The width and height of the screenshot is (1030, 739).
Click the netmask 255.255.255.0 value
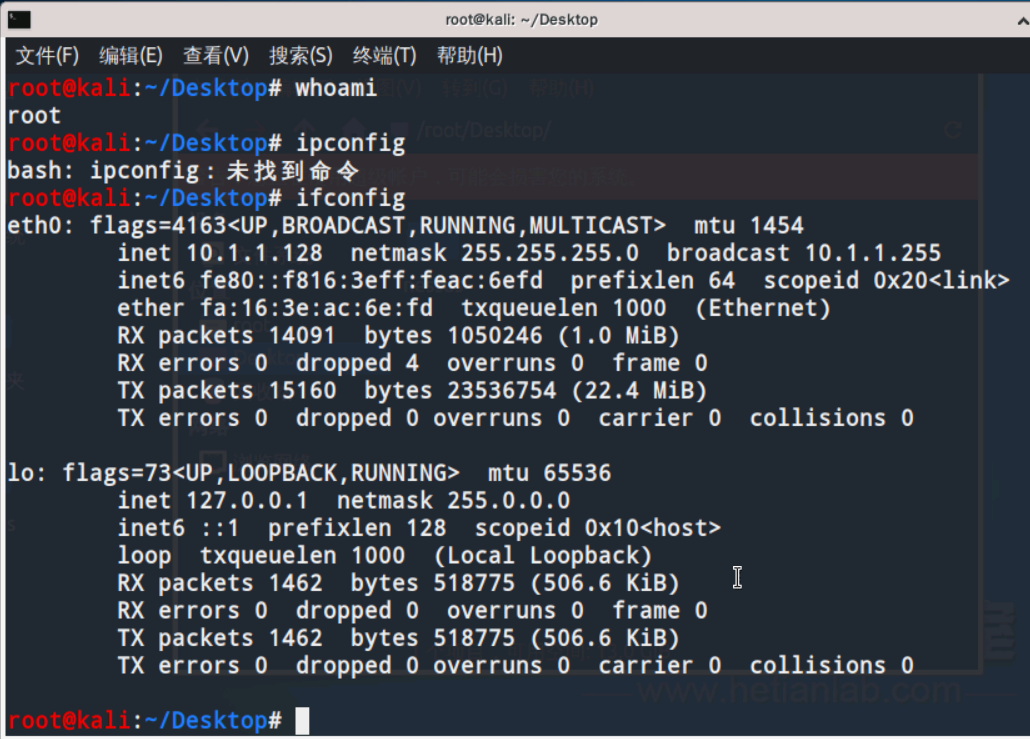550,253
